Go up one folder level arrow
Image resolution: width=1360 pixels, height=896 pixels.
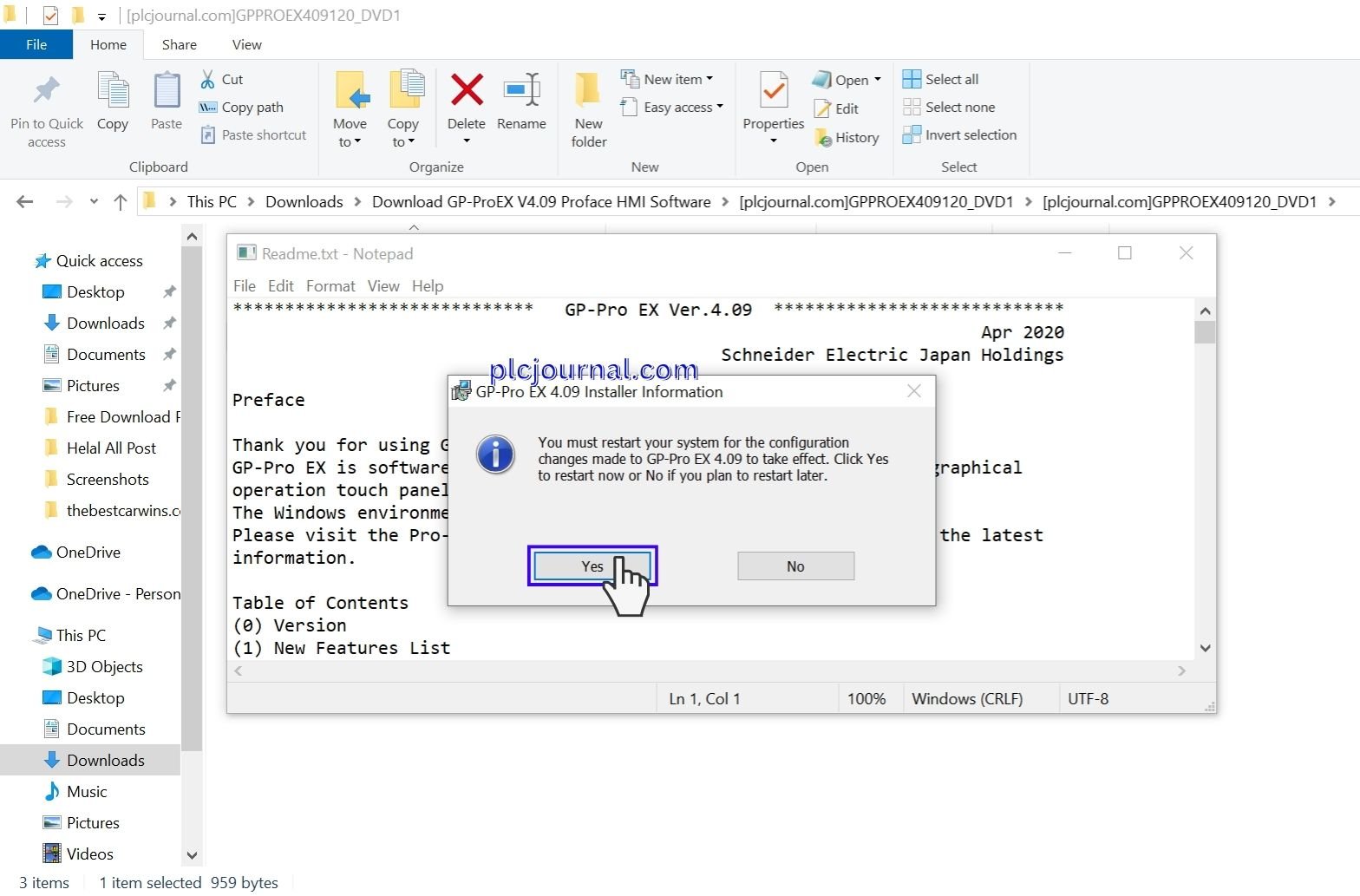coord(121,202)
